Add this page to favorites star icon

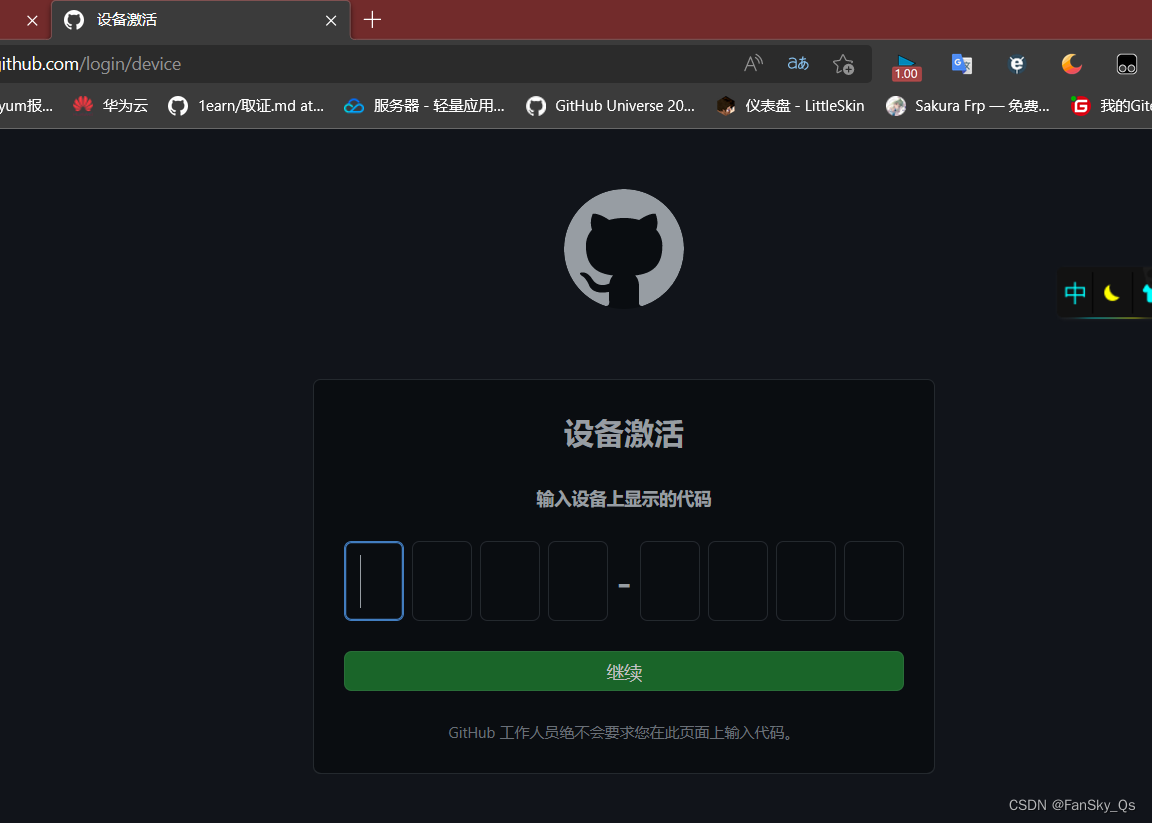tap(843, 65)
